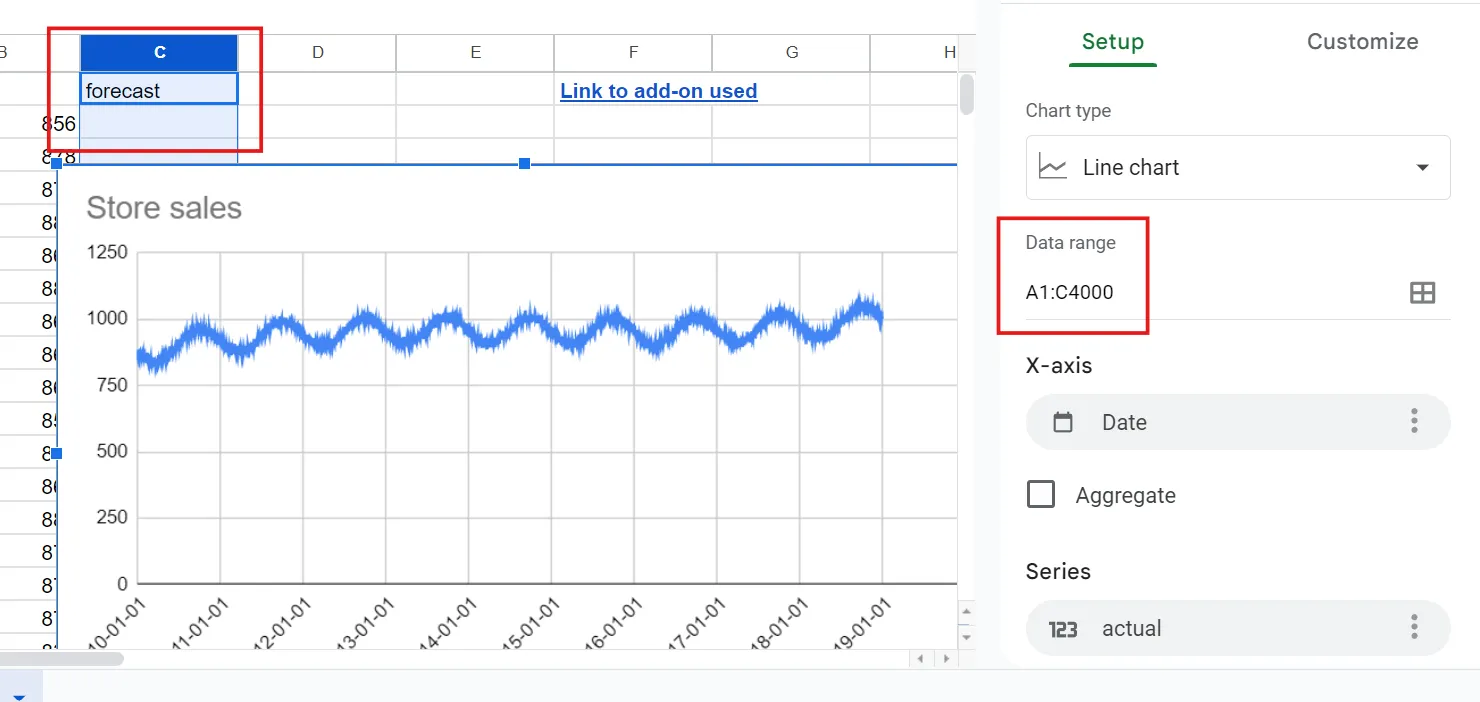Open the Link to add-on used hyperlink

point(658,90)
